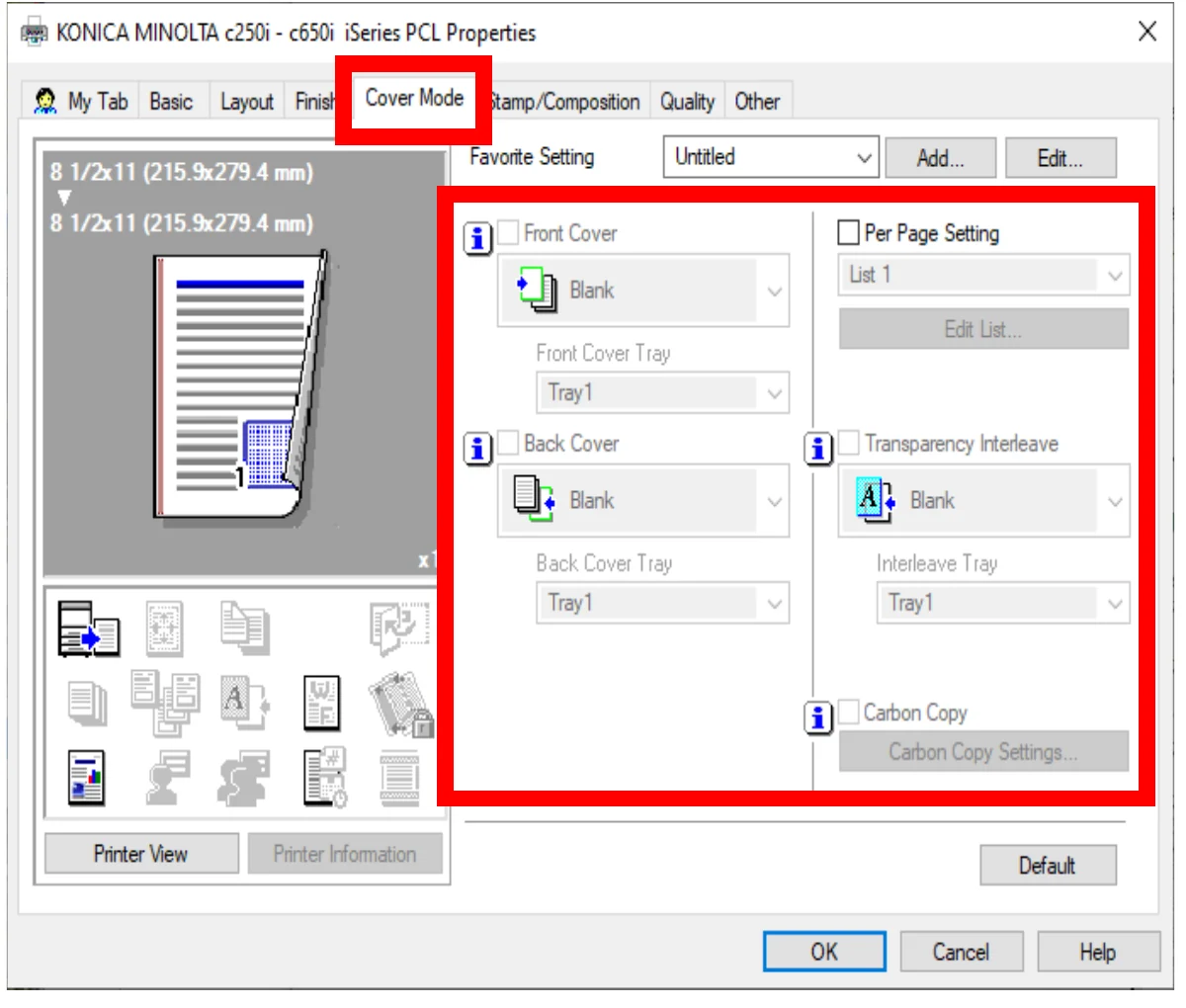Viewport: 1186px width, 1008px height.
Task: Click the Favorite Setting label
Action: (532, 157)
